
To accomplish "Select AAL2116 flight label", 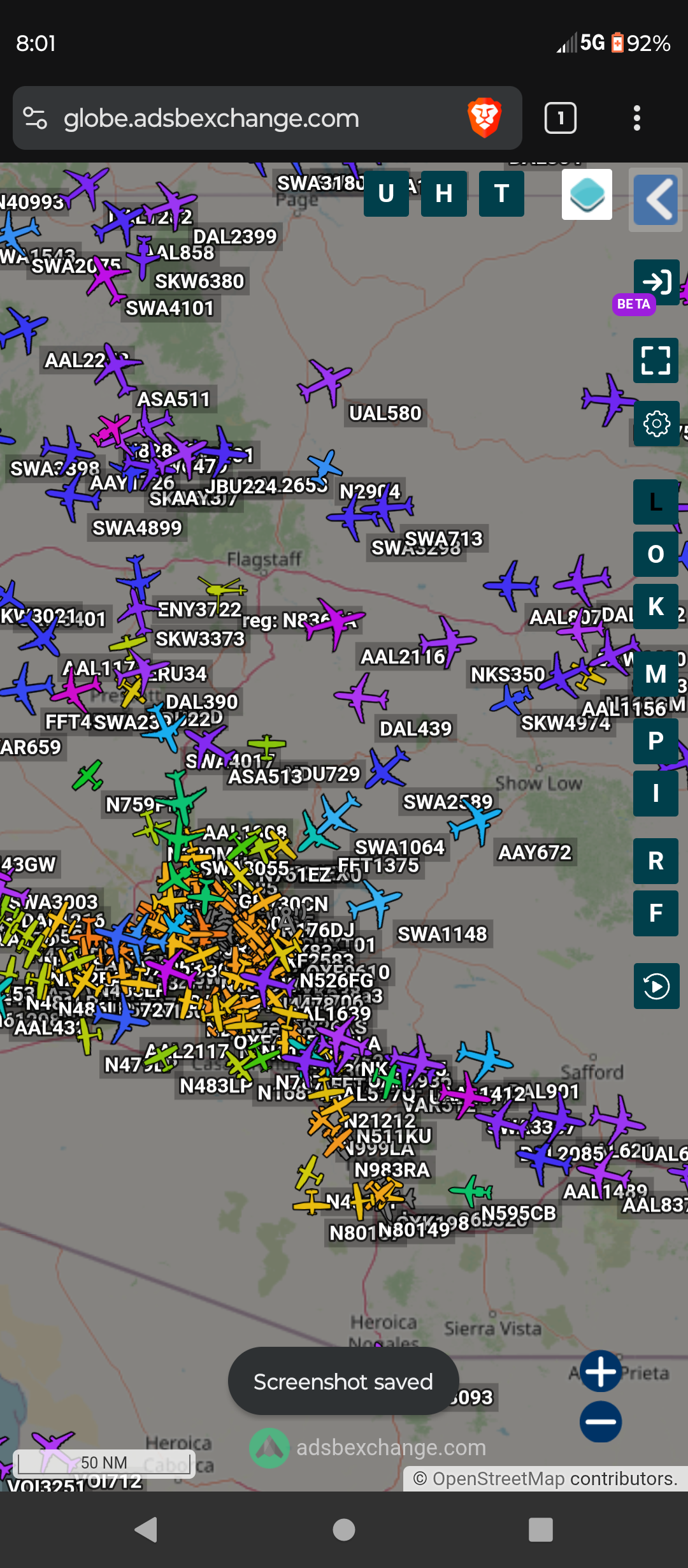I will point(403,657).
